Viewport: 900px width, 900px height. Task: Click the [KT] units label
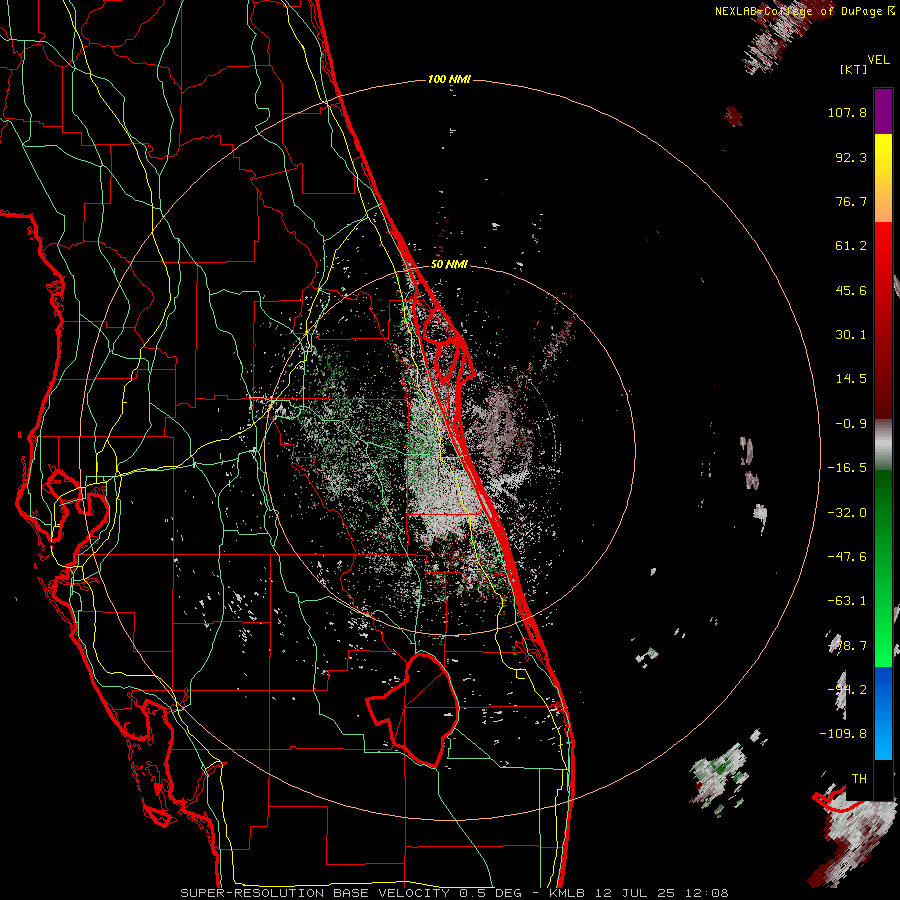(x=853, y=69)
